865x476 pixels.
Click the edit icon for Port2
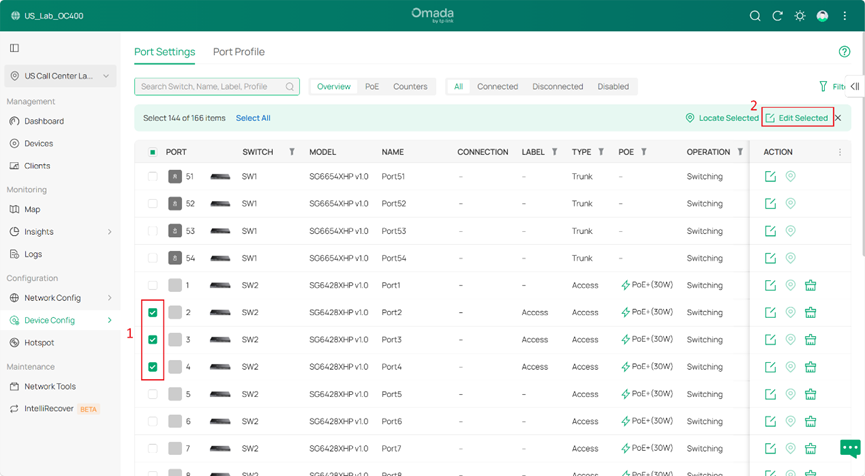point(770,312)
